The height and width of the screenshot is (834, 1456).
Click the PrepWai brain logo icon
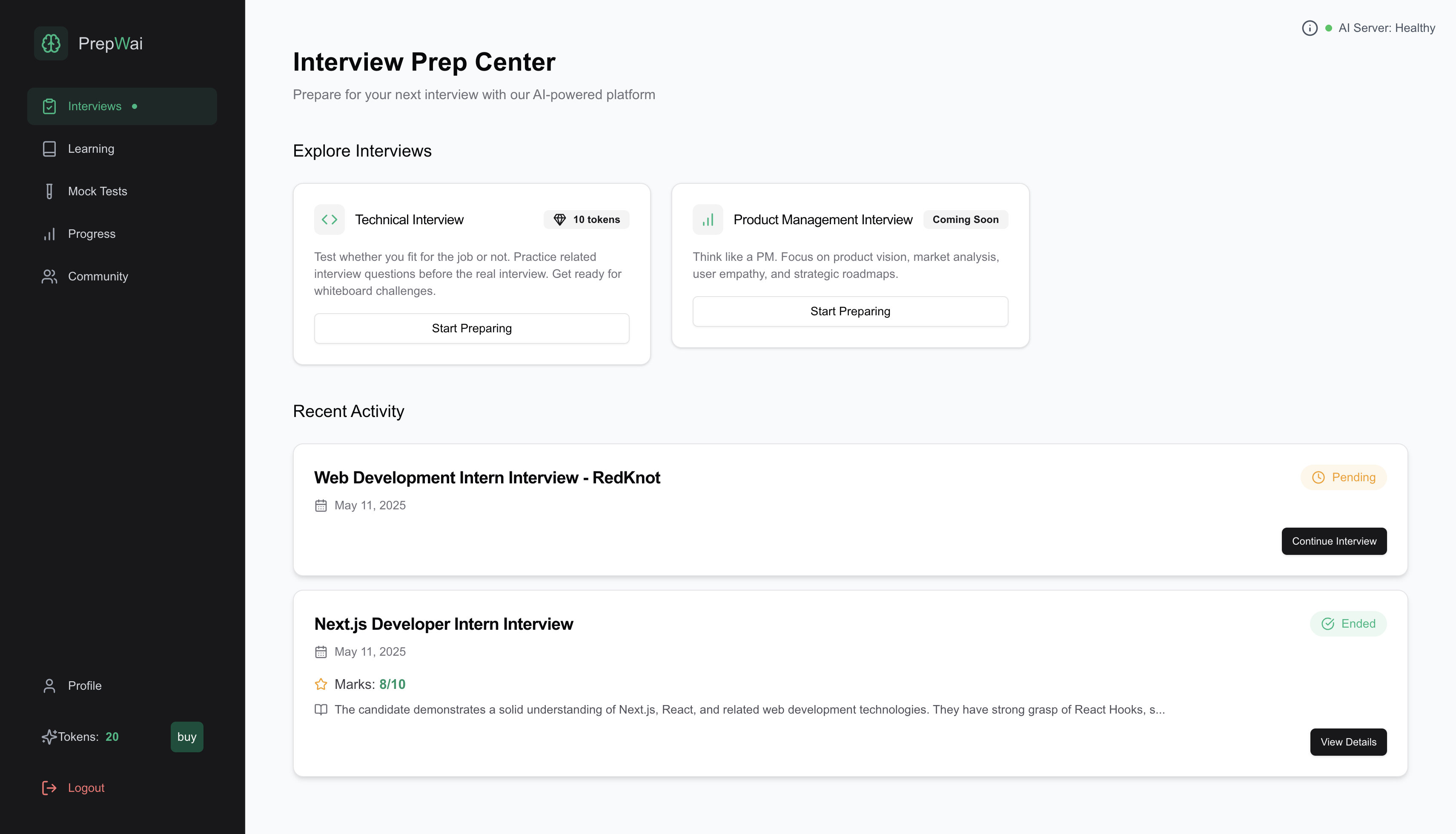[x=51, y=43]
